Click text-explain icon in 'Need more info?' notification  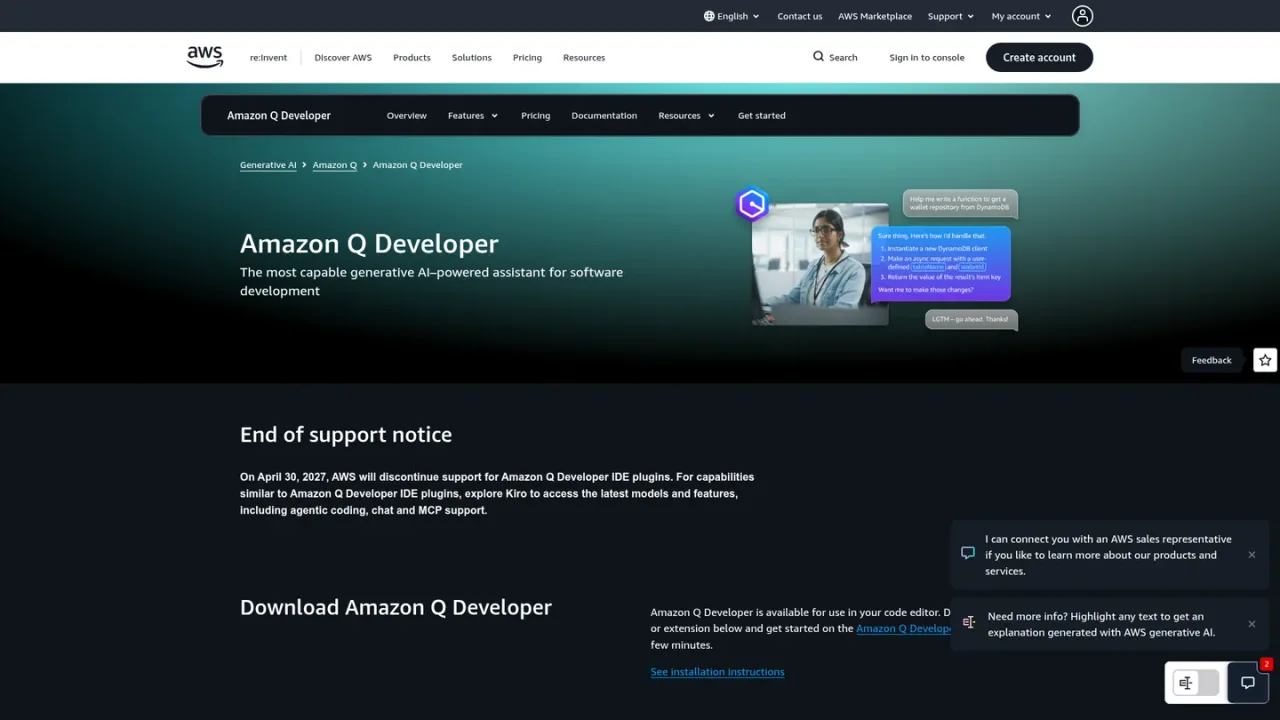[x=969, y=622]
